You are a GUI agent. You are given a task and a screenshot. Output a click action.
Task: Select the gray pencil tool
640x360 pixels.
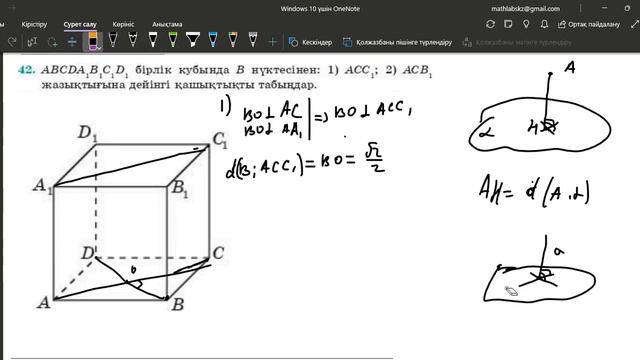253,40
